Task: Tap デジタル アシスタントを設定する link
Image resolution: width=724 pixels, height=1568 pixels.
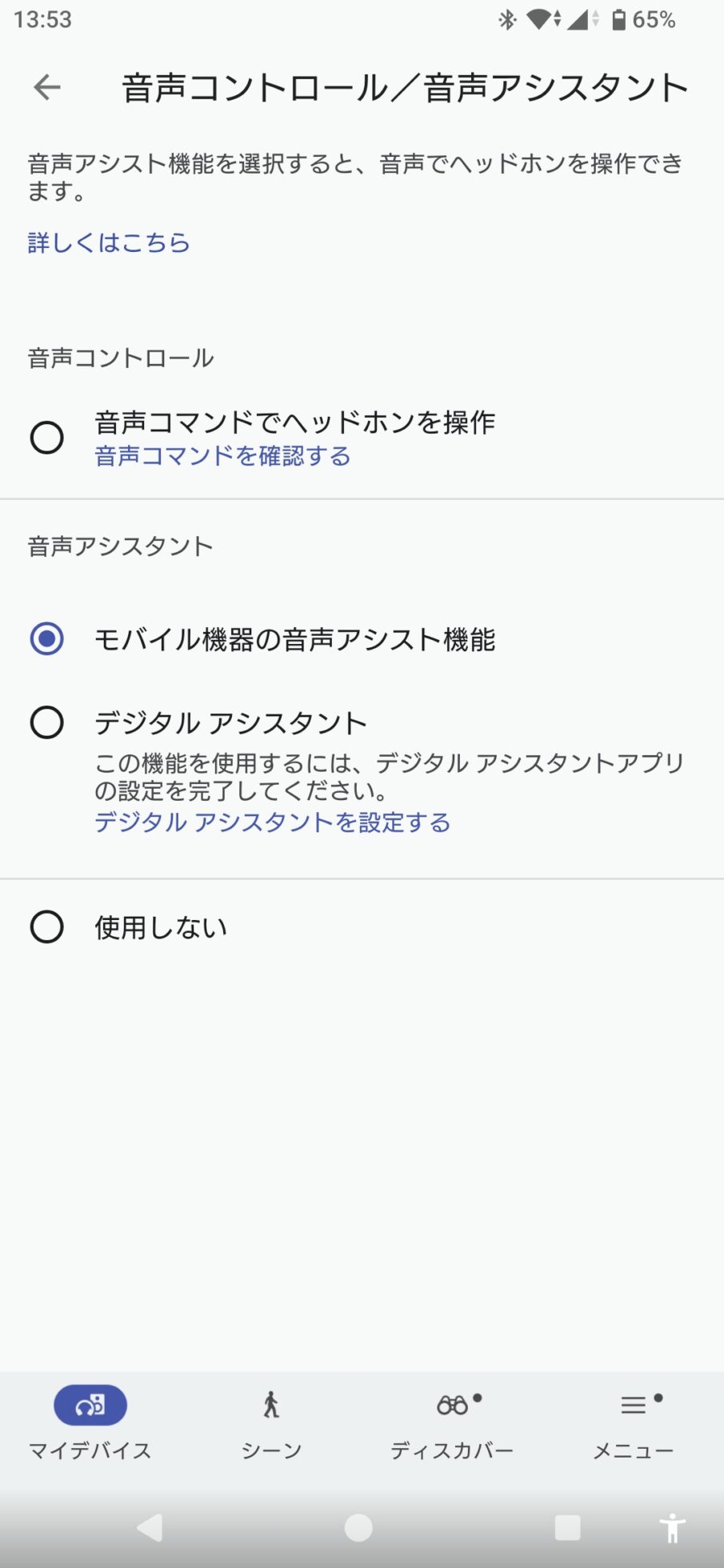Action: 272,822
